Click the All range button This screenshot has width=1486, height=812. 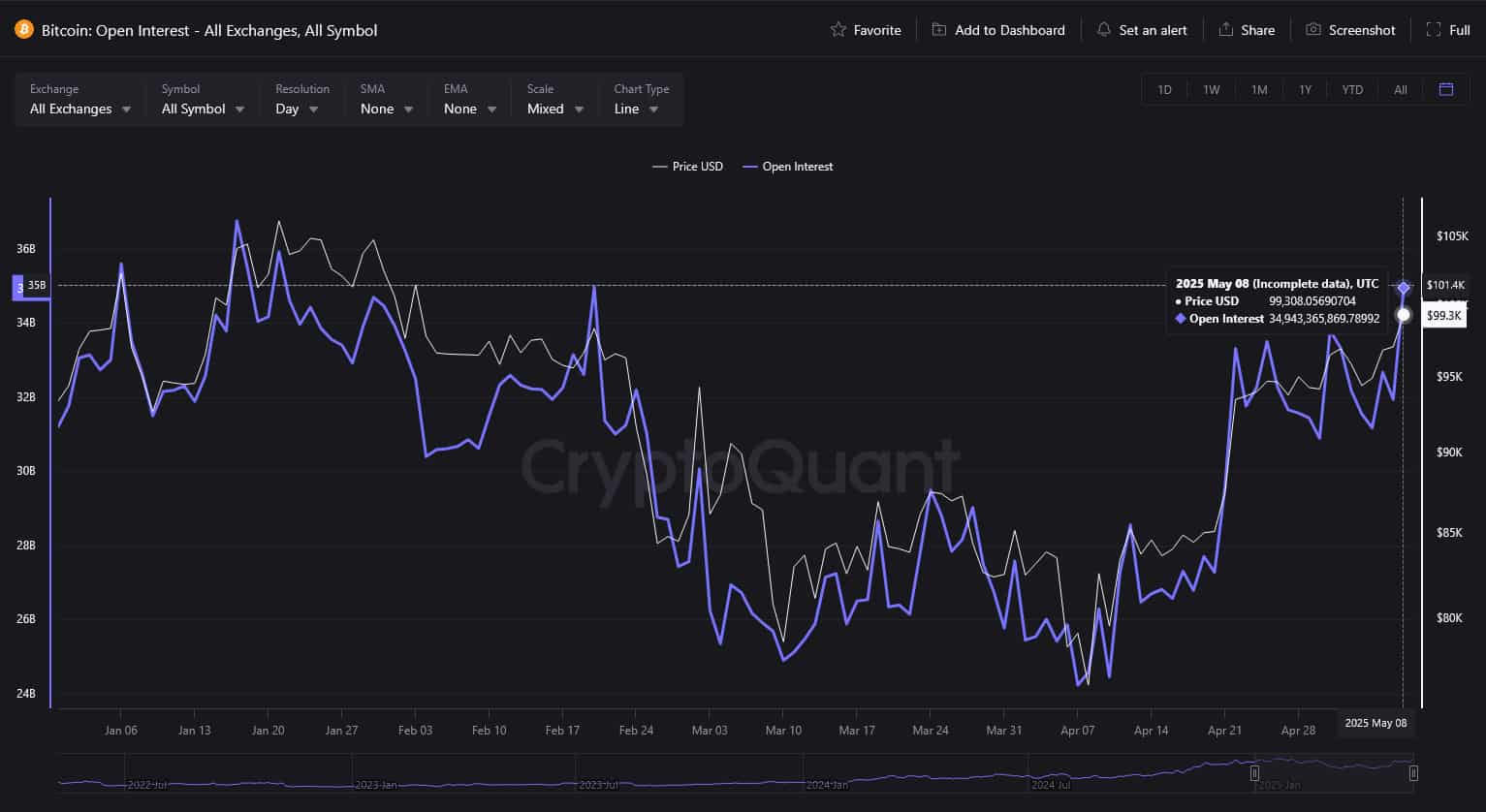(x=1400, y=89)
